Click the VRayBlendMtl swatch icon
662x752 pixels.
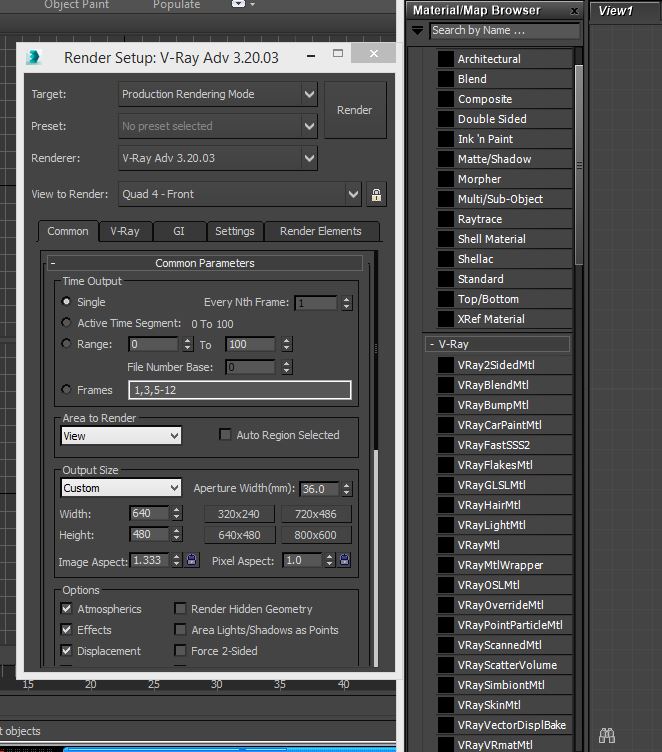[446, 385]
